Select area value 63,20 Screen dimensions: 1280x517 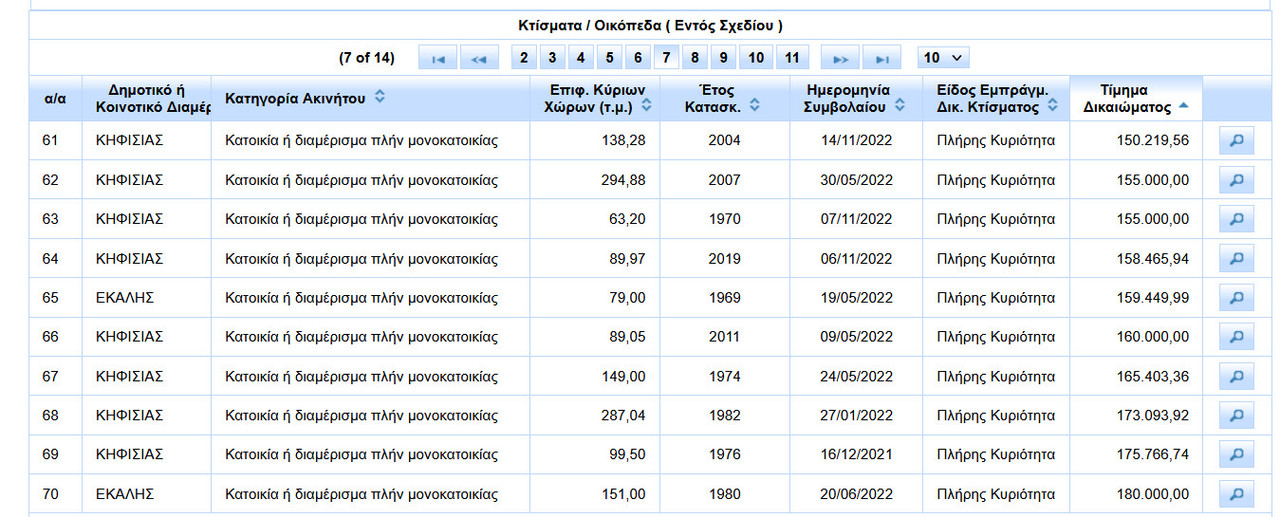tap(594, 219)
